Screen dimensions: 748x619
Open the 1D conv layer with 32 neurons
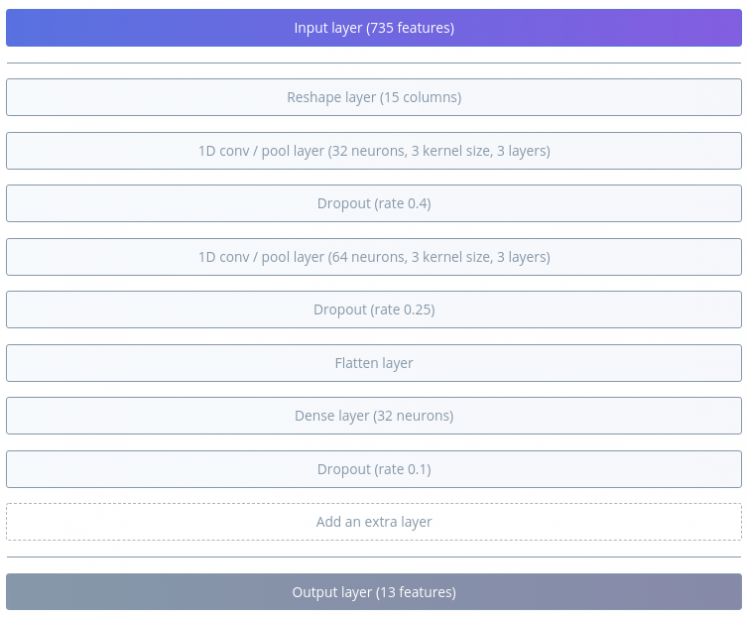[374, 151]
